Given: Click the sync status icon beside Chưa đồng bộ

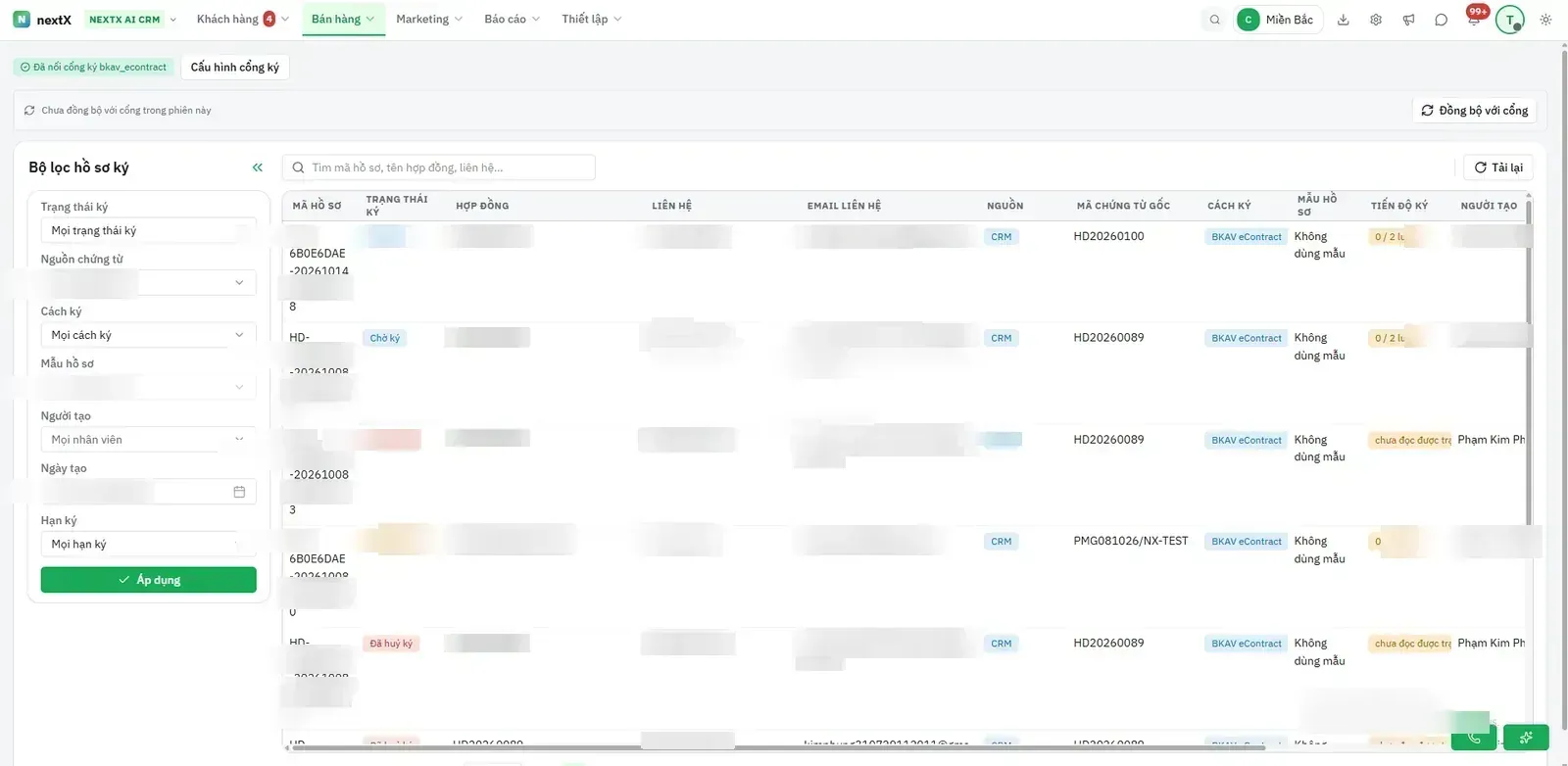Looking at the screenshot, I should coord(29,111).
